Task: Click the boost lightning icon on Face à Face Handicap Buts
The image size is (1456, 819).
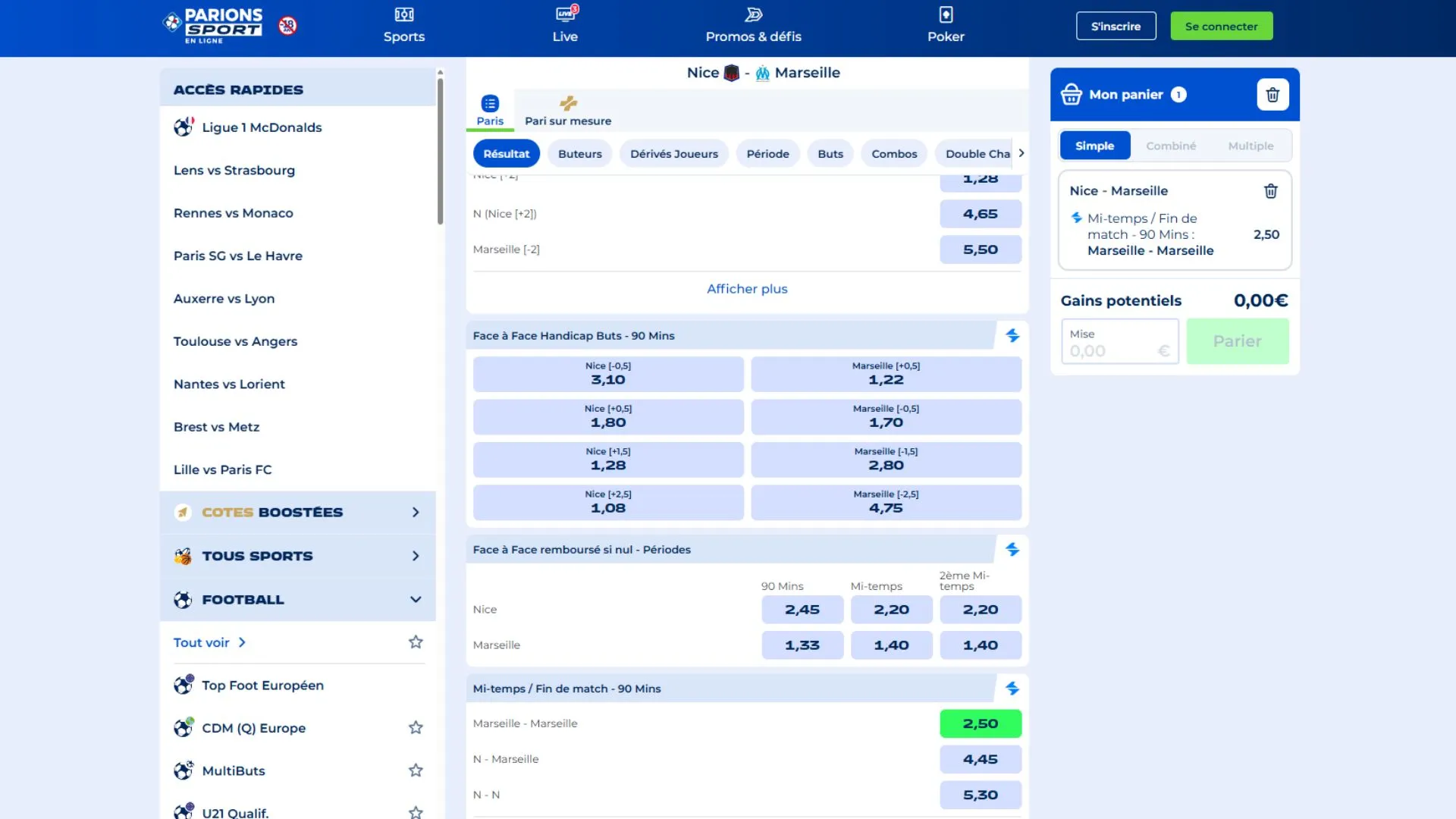Action: pyautogui.click(x=1013, y=334)
